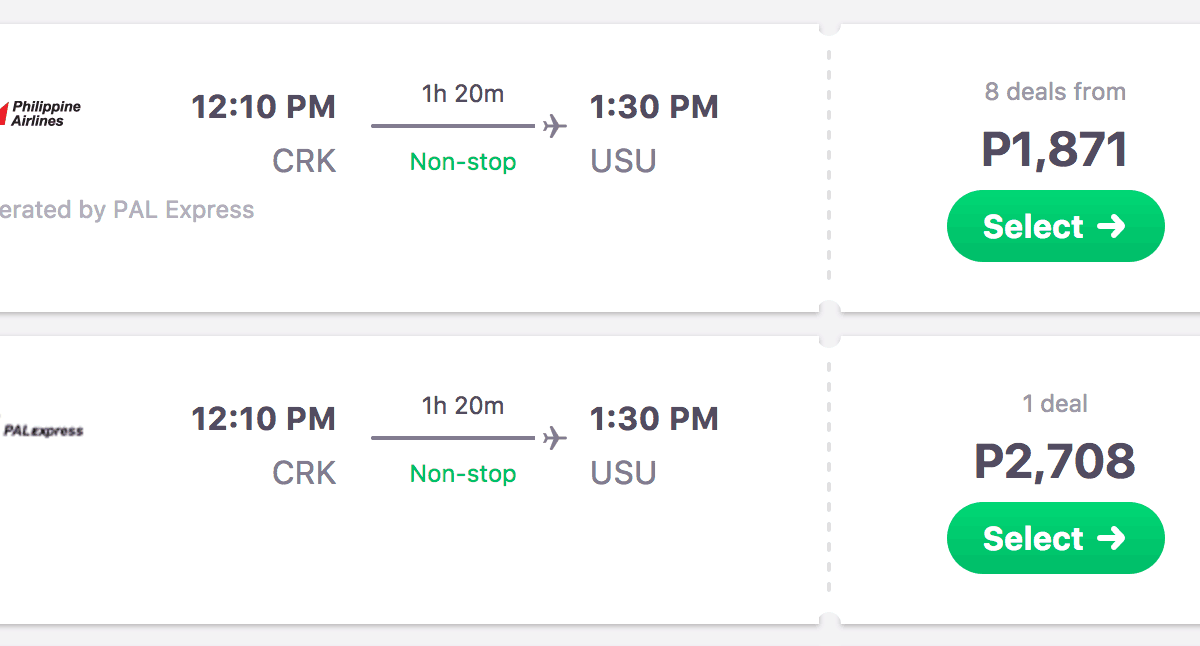This screenshot has height=646, width=1200.
Task: Click 1:30 PM arrival on the Philippine Airlines flight
Action: pos(654,107)
